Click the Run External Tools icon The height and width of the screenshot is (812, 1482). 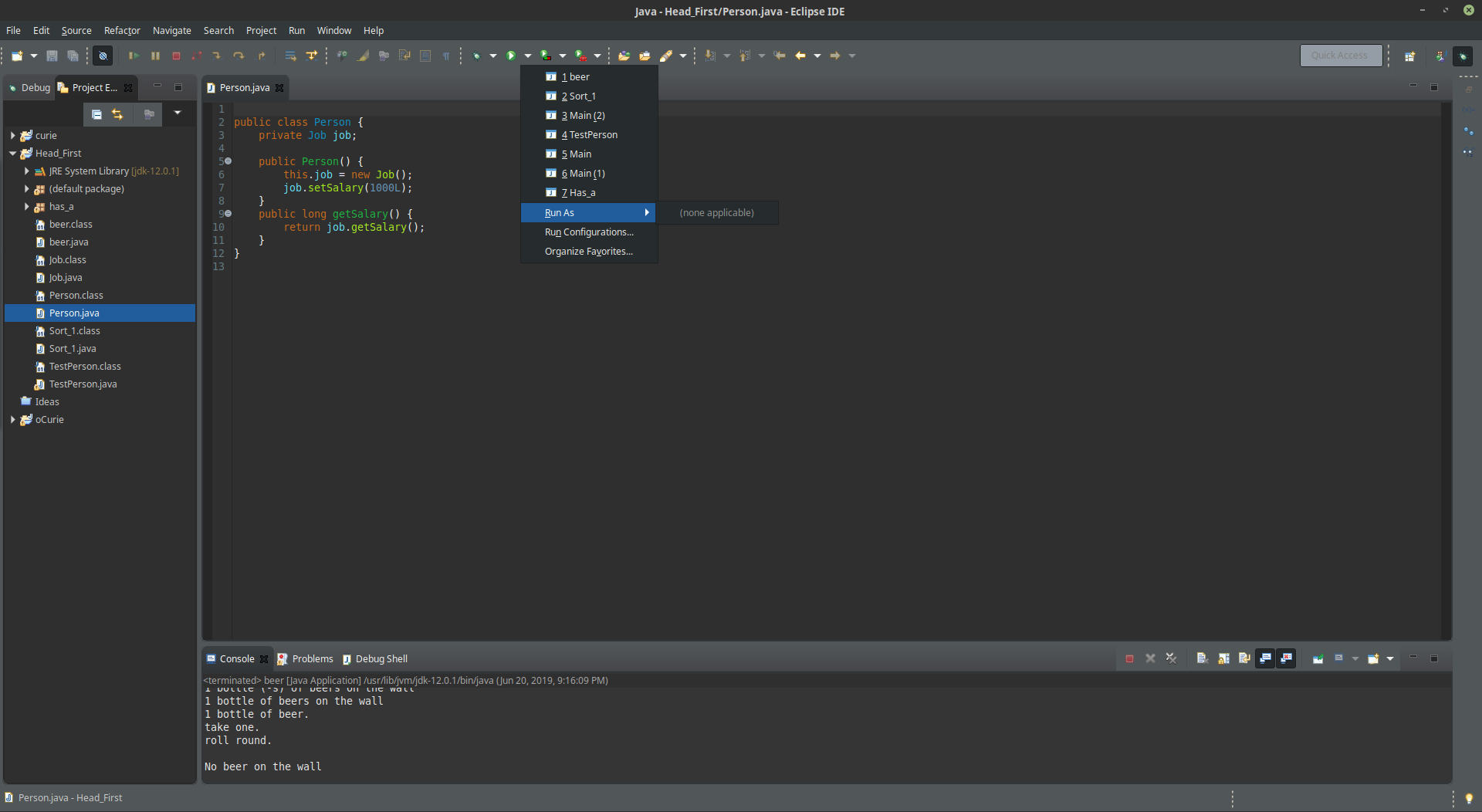point(580,56)
